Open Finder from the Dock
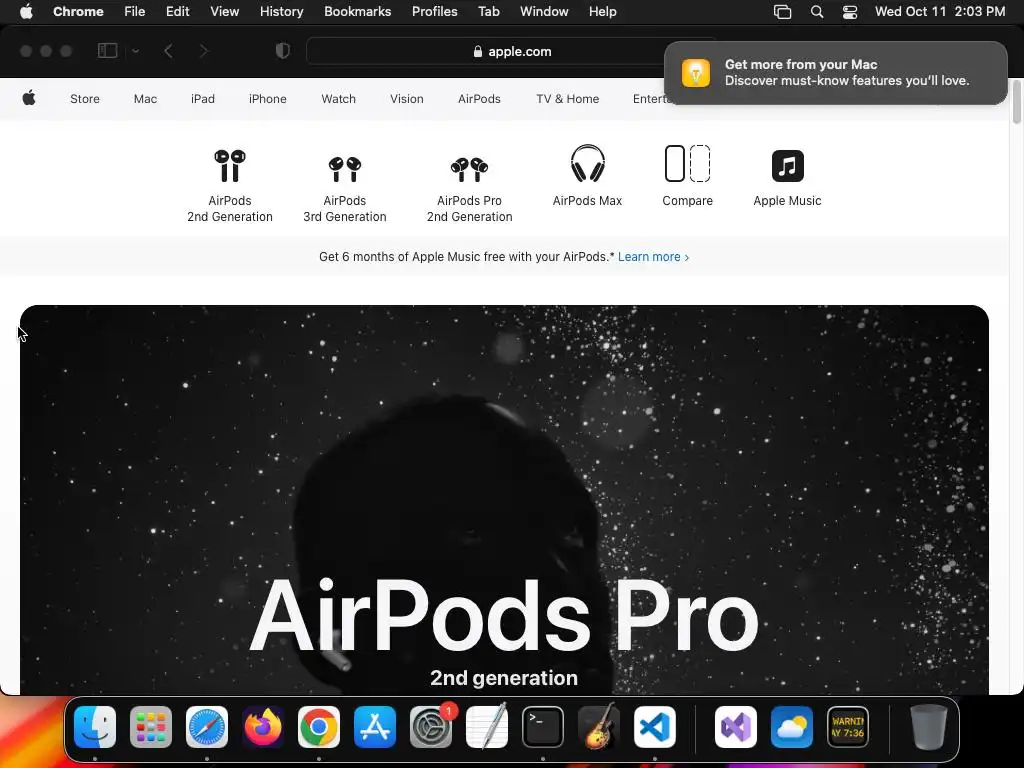The height and width of the screenshot is (768, 1024). click(x=95, y=727)
